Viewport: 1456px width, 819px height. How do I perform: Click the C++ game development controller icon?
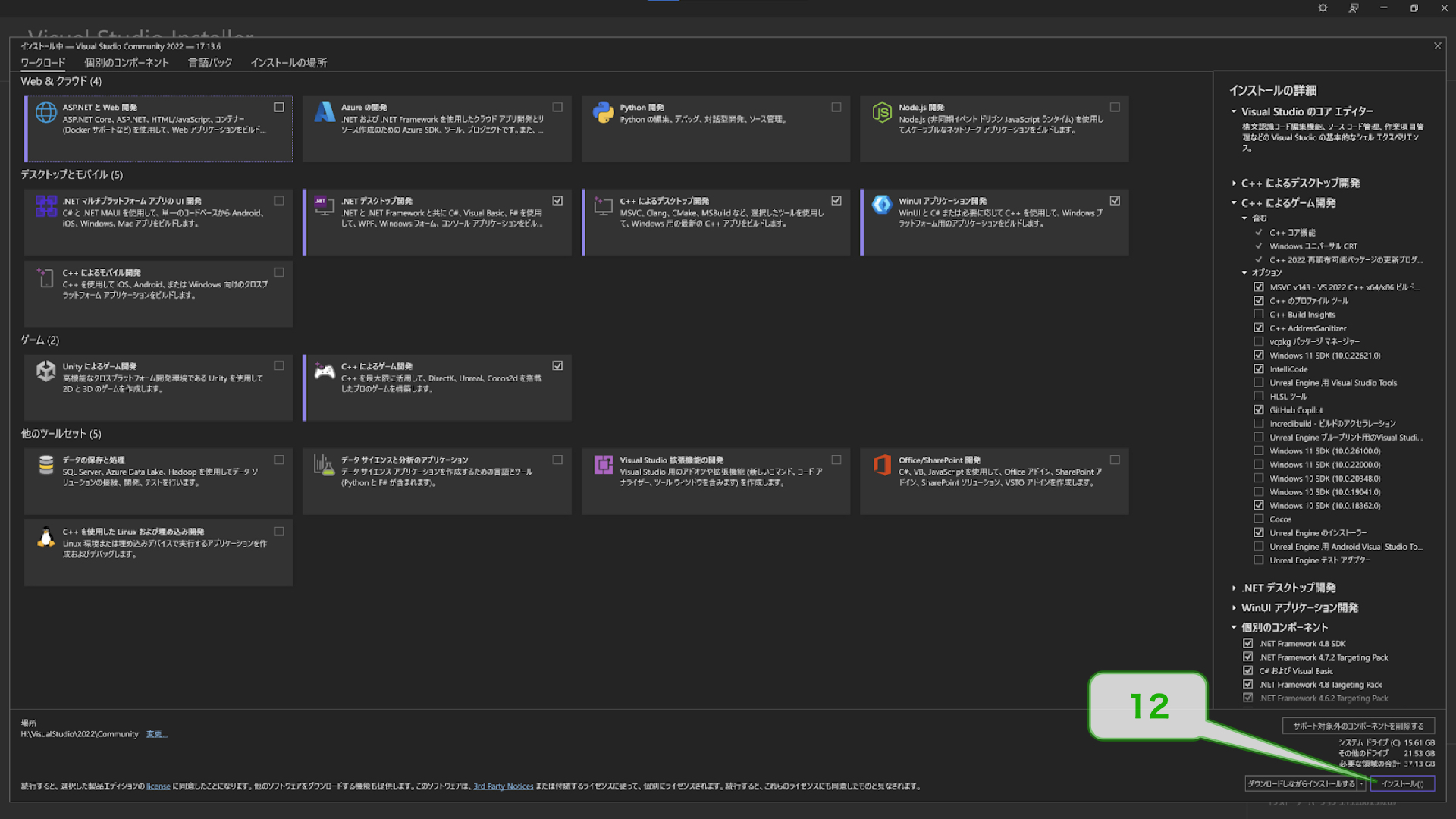coord(325,371)
